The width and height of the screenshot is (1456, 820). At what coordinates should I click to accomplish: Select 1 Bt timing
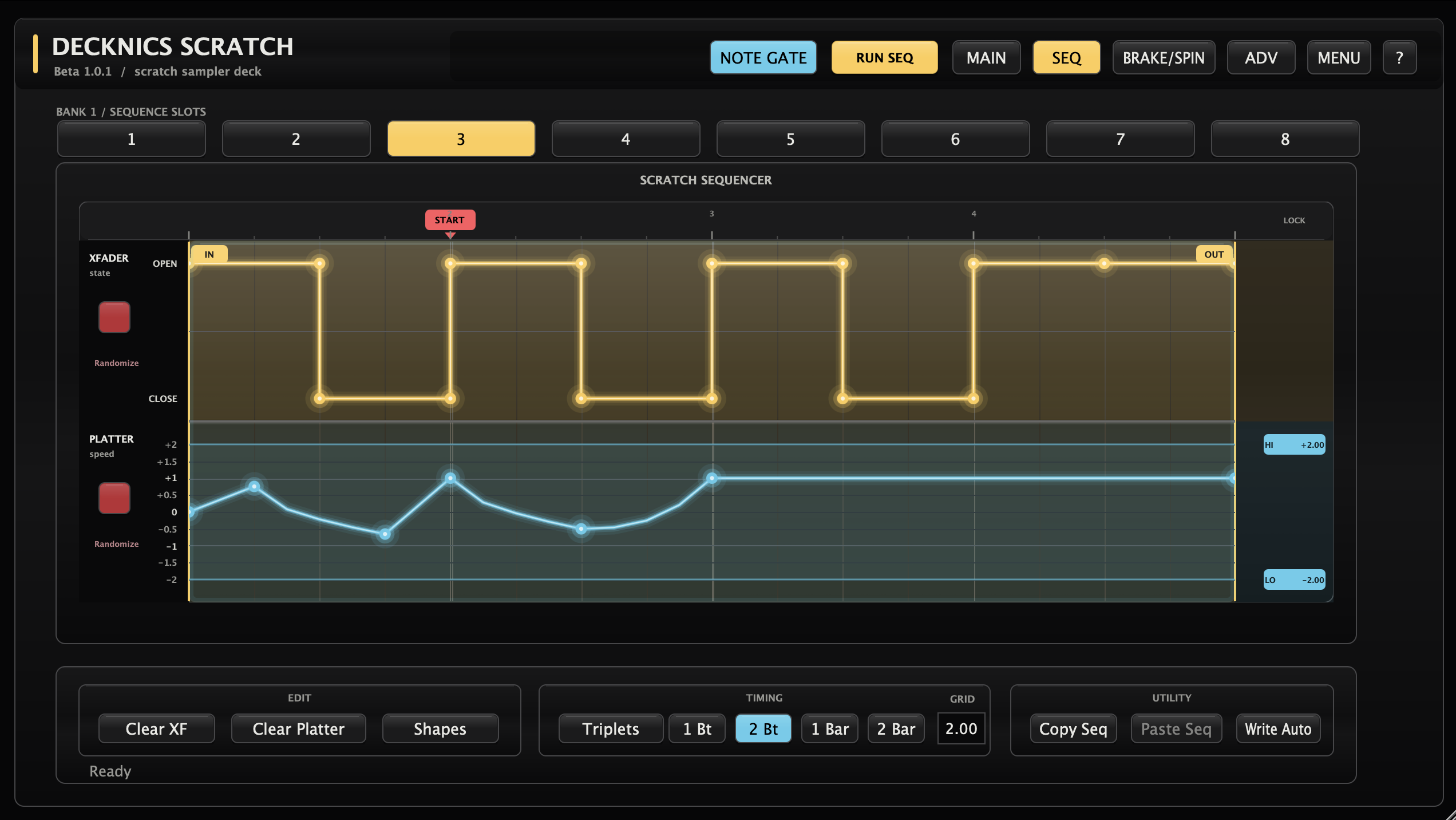click(697, 729)
